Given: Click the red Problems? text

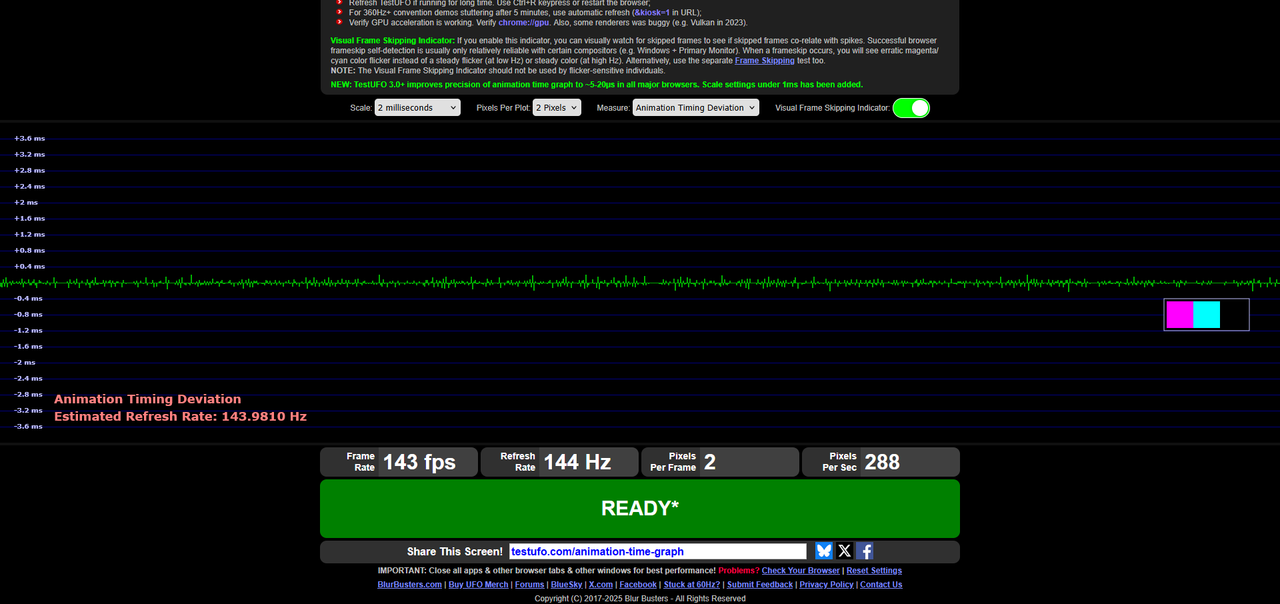Looking at the screenshot, I should tap(738, 570).
